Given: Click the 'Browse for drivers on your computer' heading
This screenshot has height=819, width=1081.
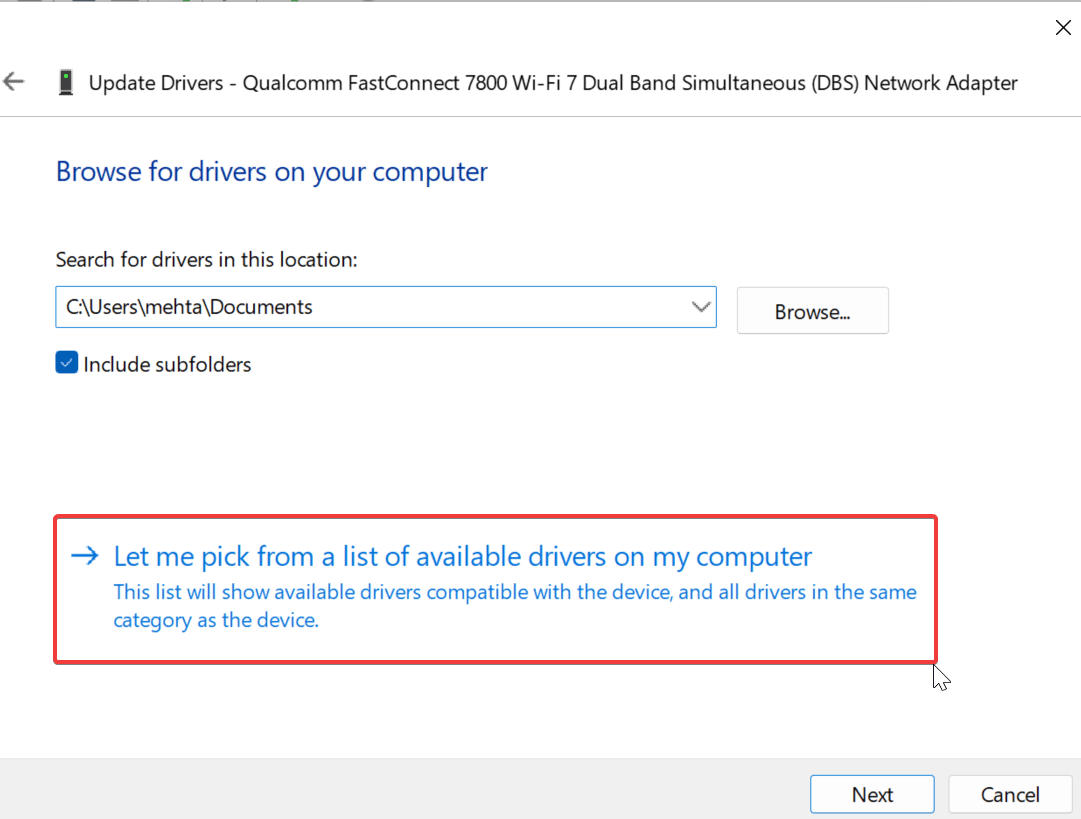Looking at the screenshot, I should coord(272,172).
